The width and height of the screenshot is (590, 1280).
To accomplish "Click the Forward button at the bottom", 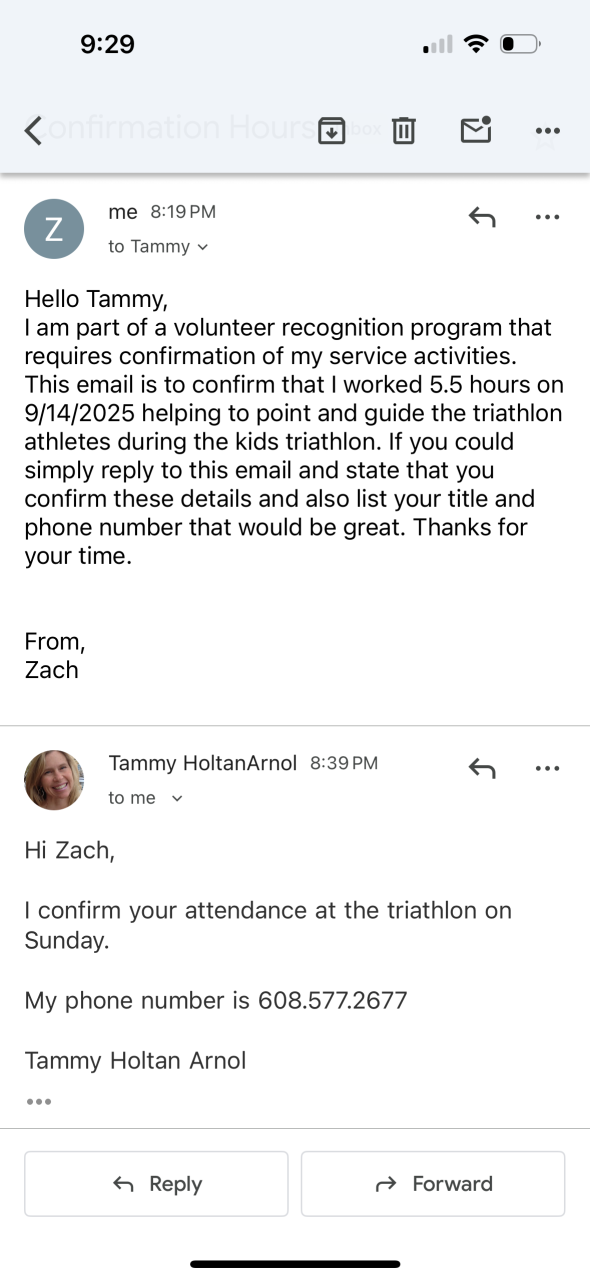I will pos(433,1184).
